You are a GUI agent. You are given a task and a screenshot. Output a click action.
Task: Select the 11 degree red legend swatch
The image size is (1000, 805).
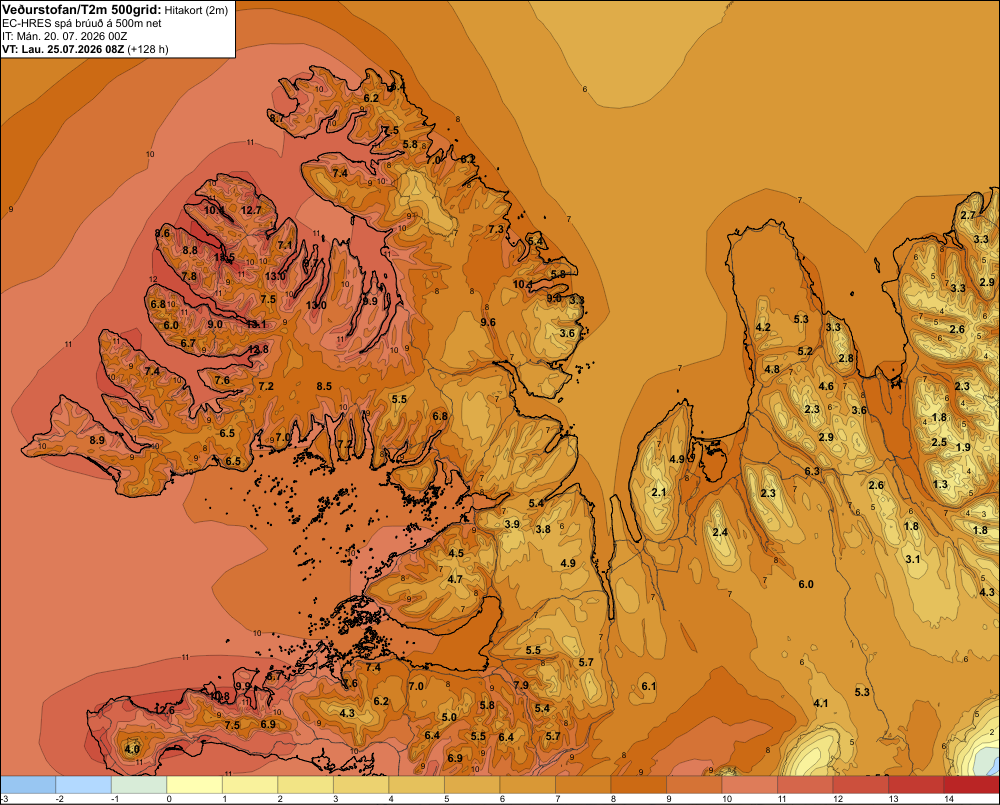805,785
